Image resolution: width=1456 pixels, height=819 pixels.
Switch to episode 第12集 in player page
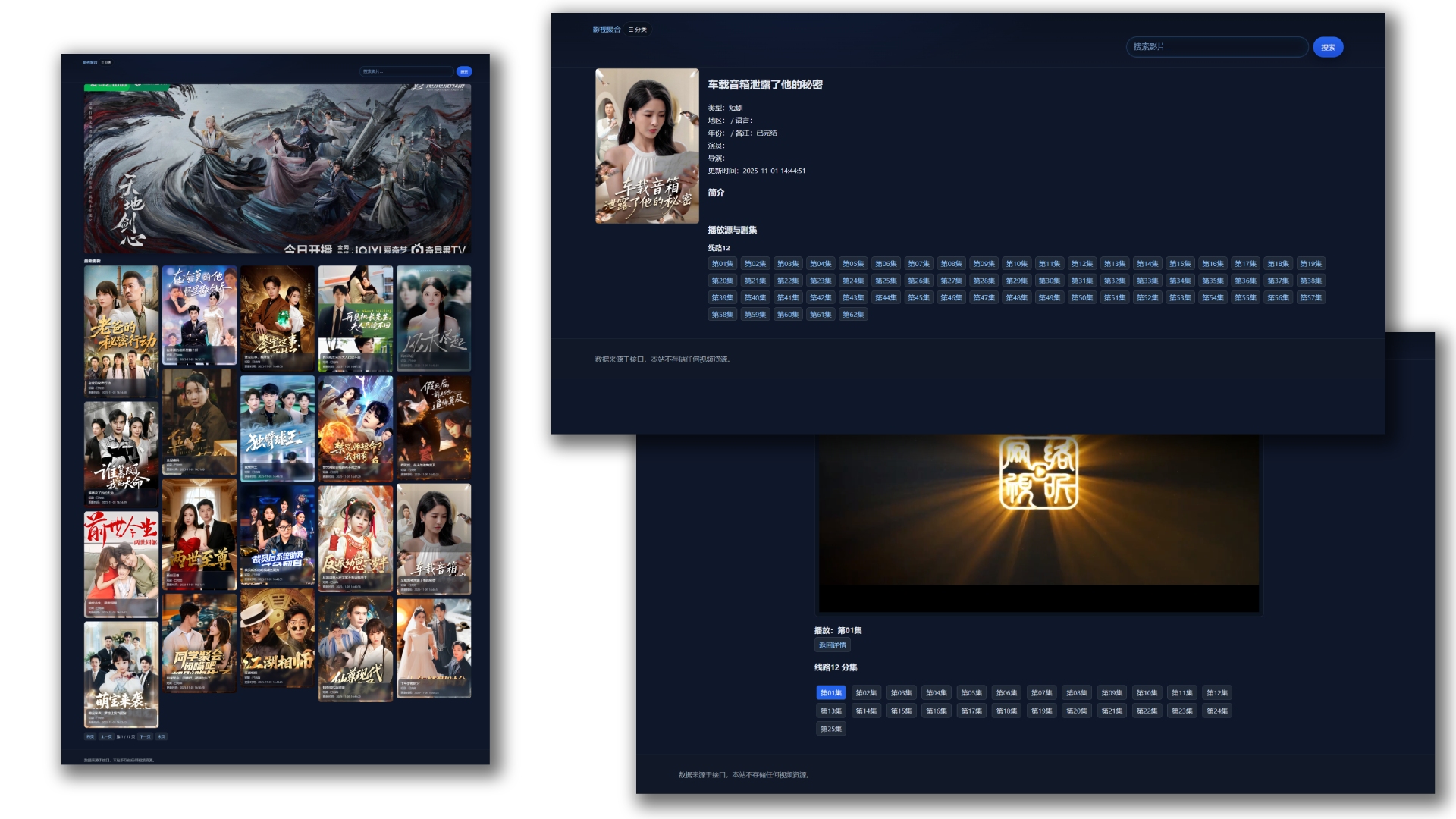click(1216, 693)
